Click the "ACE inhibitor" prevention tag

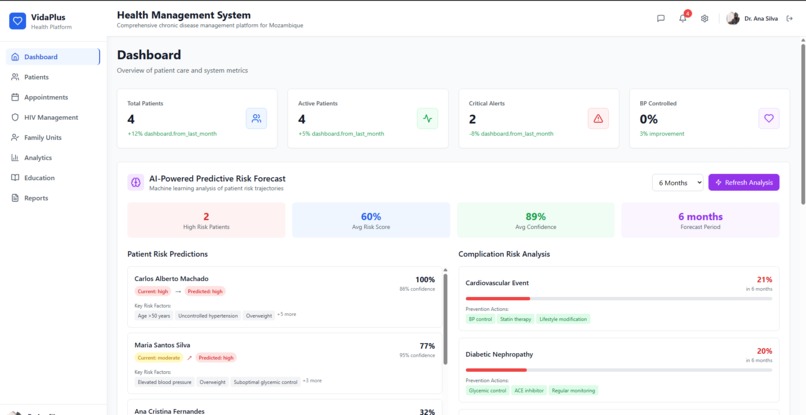click(529, 390)
